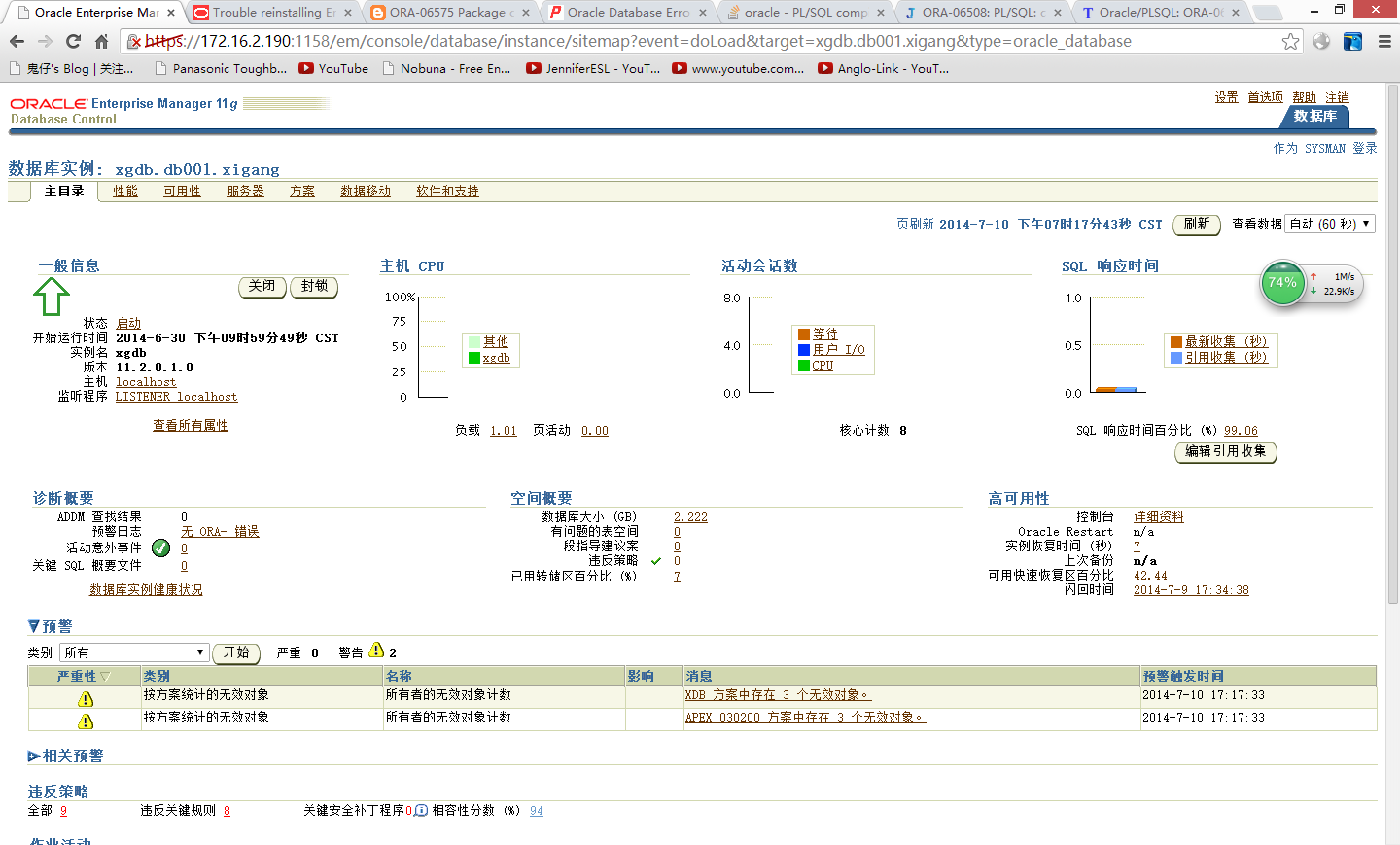The width and height of the screenshot is (1400, 845).
Task: Switch to Trouble reinstalling browser tab
Action: coord(274,13)
